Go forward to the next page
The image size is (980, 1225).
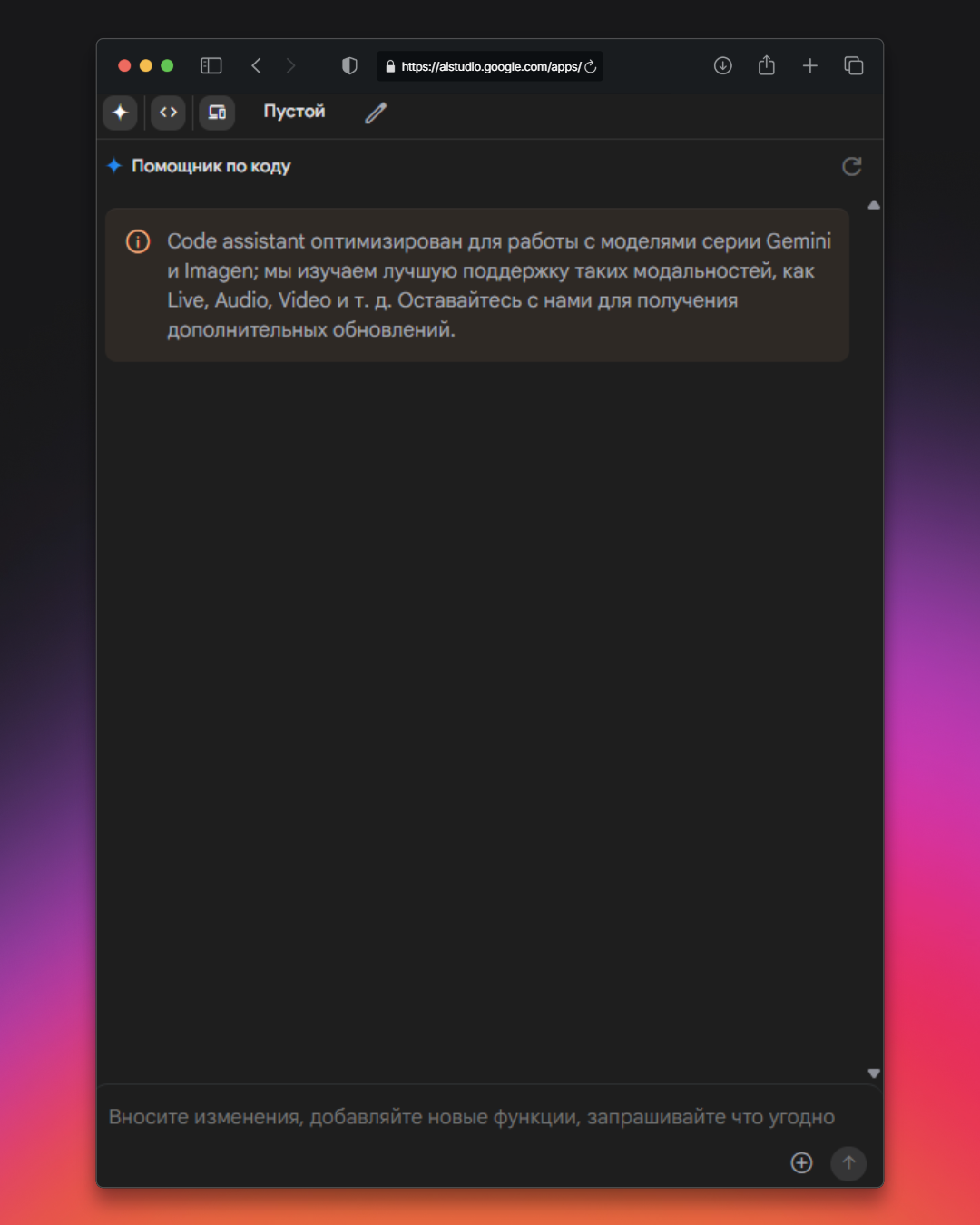pos(290,65)
